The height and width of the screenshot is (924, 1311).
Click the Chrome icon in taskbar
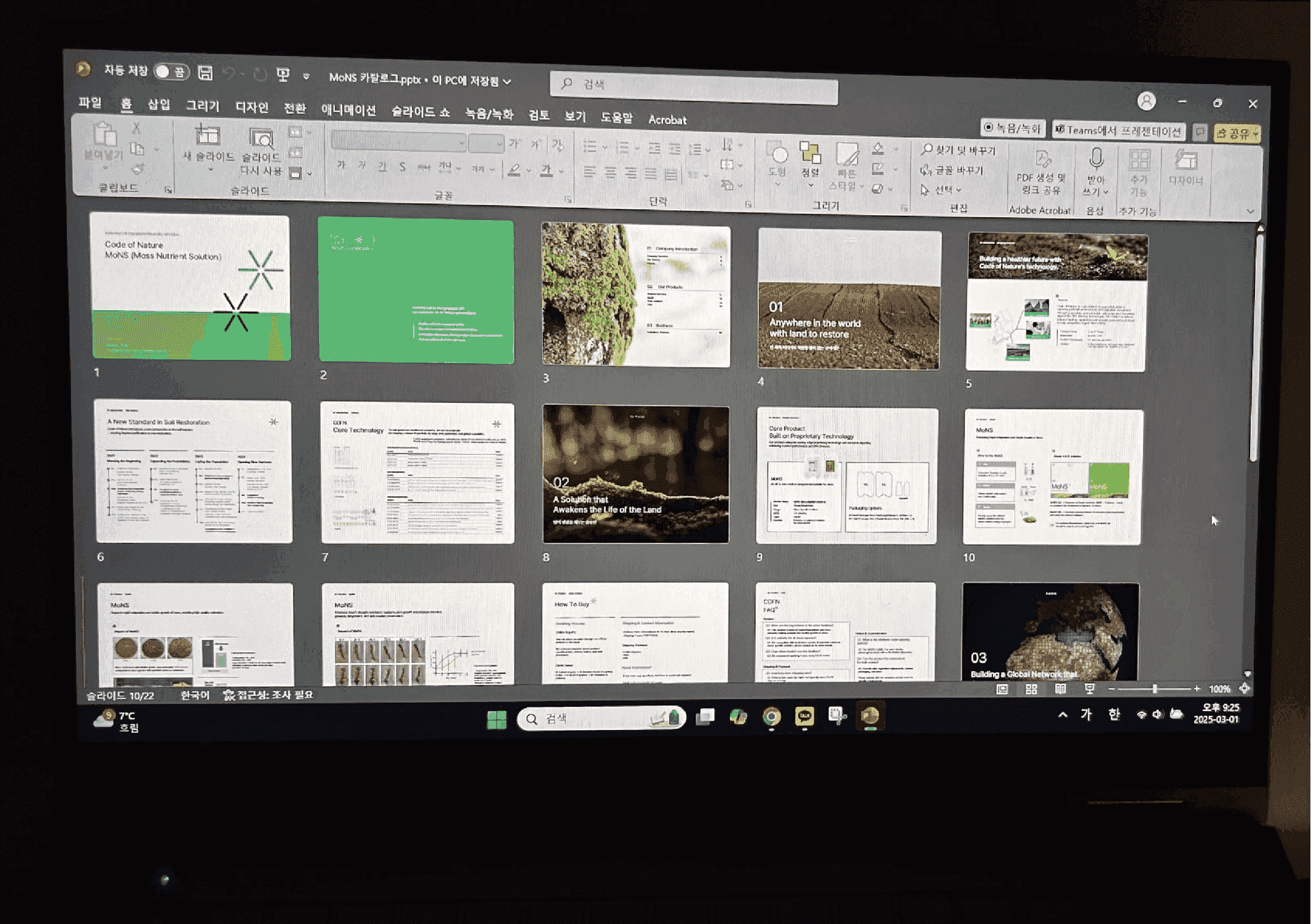click(x=771, y=716)
